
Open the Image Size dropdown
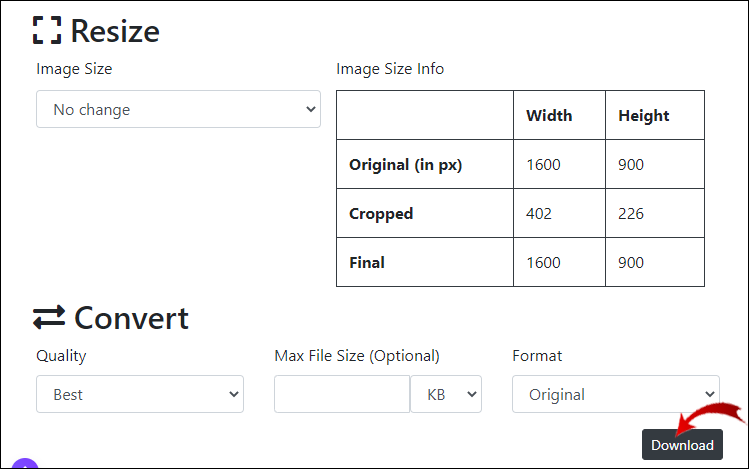pos(178,110)
